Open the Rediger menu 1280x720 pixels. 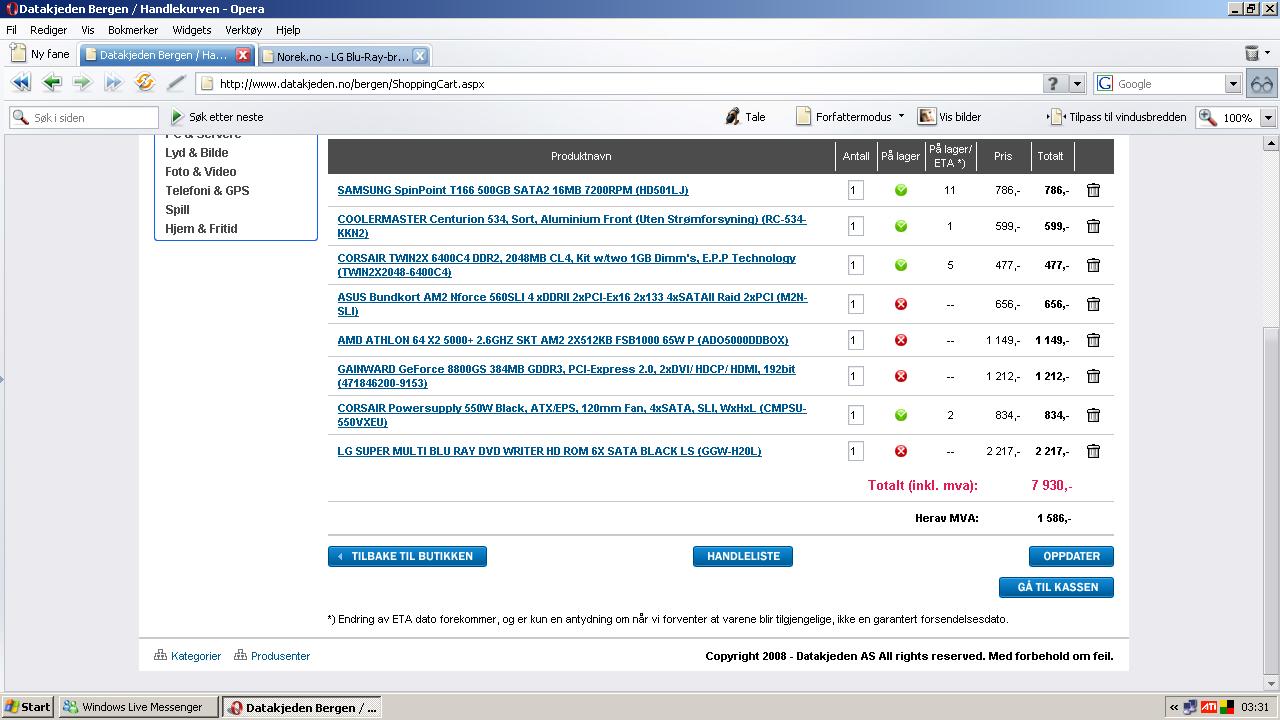point(48,30)
